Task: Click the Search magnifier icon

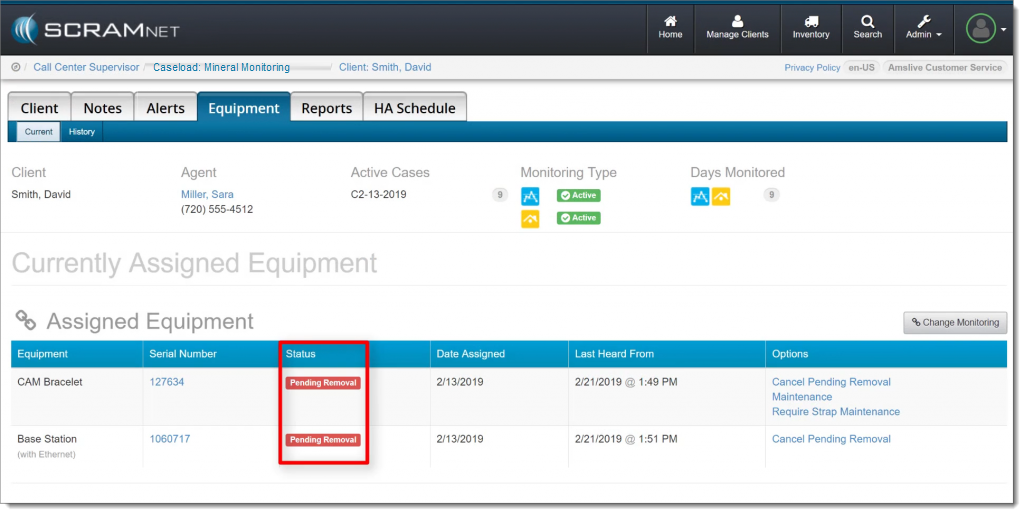Action: 867,21
